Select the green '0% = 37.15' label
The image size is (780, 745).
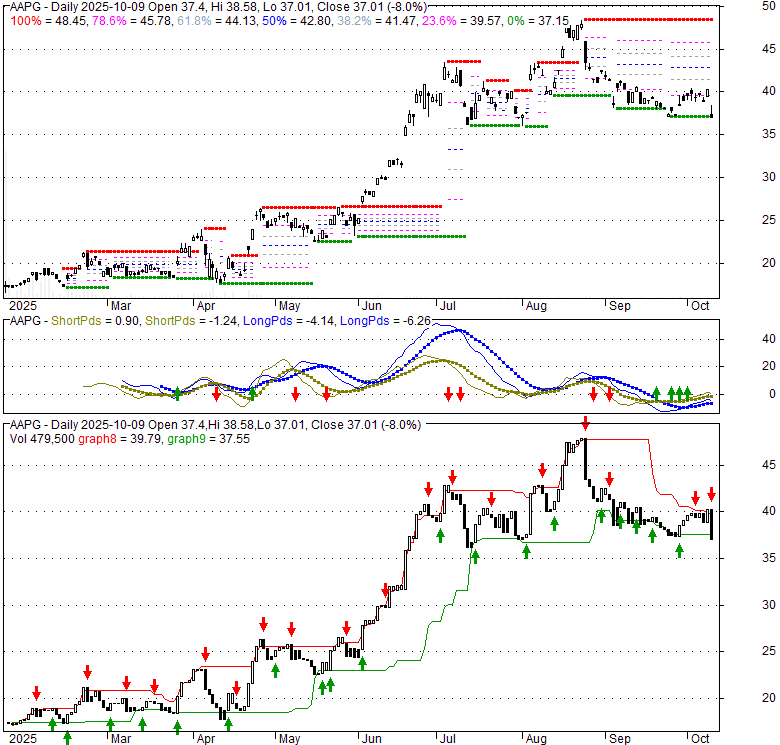click(538, 21)
